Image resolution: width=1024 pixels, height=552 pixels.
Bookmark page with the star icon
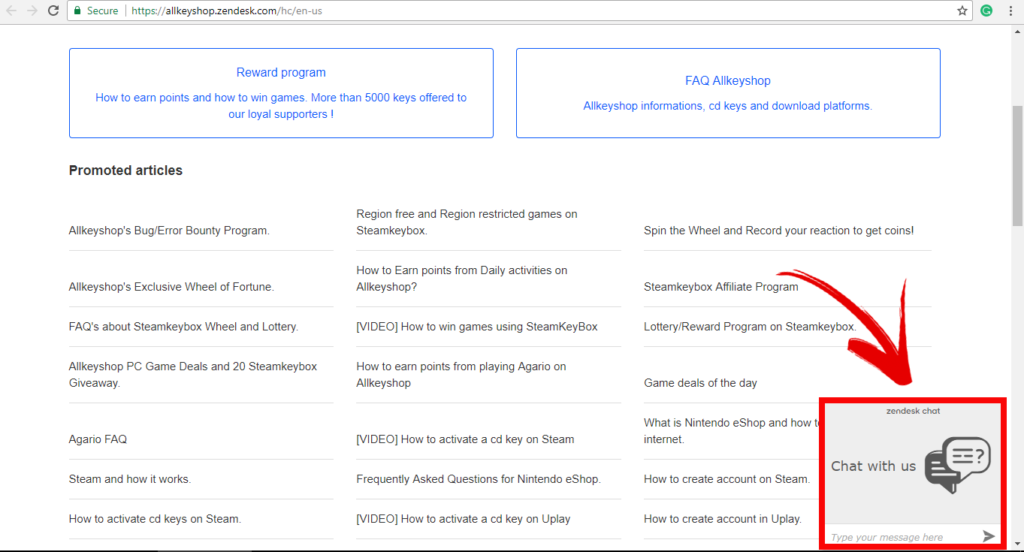[x=962, y=10]
